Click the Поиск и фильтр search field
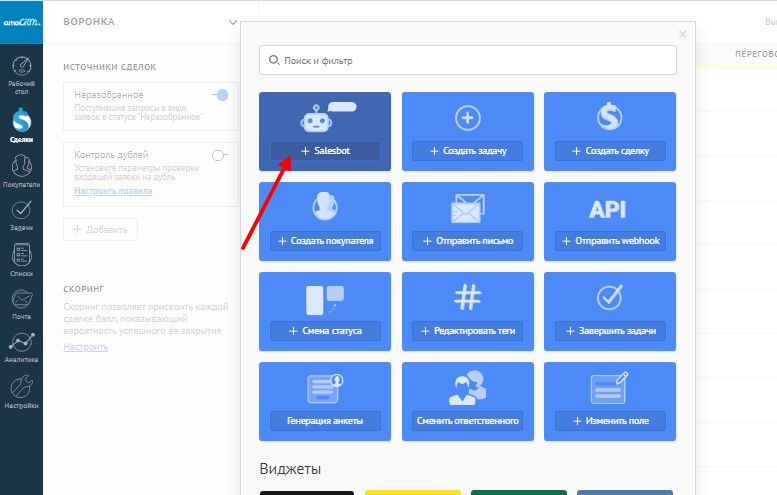Screen dimensions: 777x495 [x=468, y=60]
